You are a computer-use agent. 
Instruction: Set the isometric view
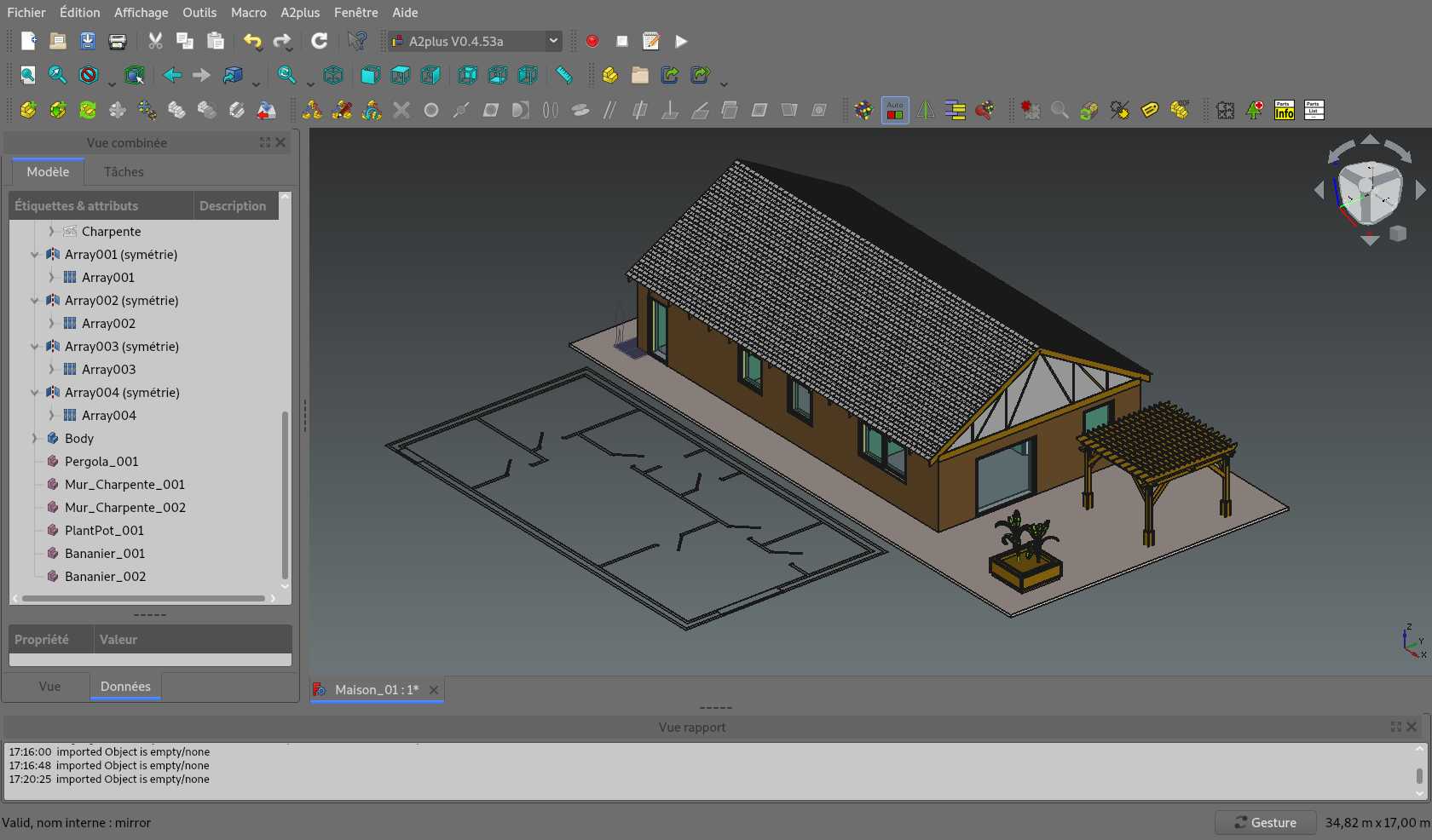click(333, 75)
